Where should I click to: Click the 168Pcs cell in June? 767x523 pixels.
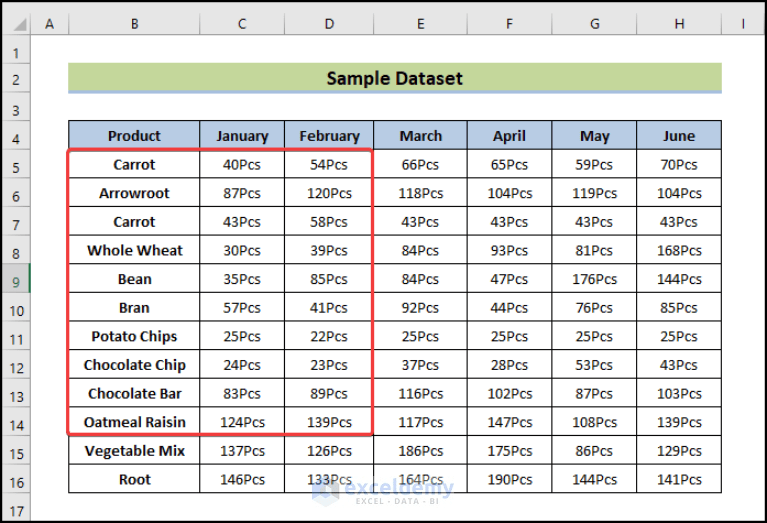[679, 250]
